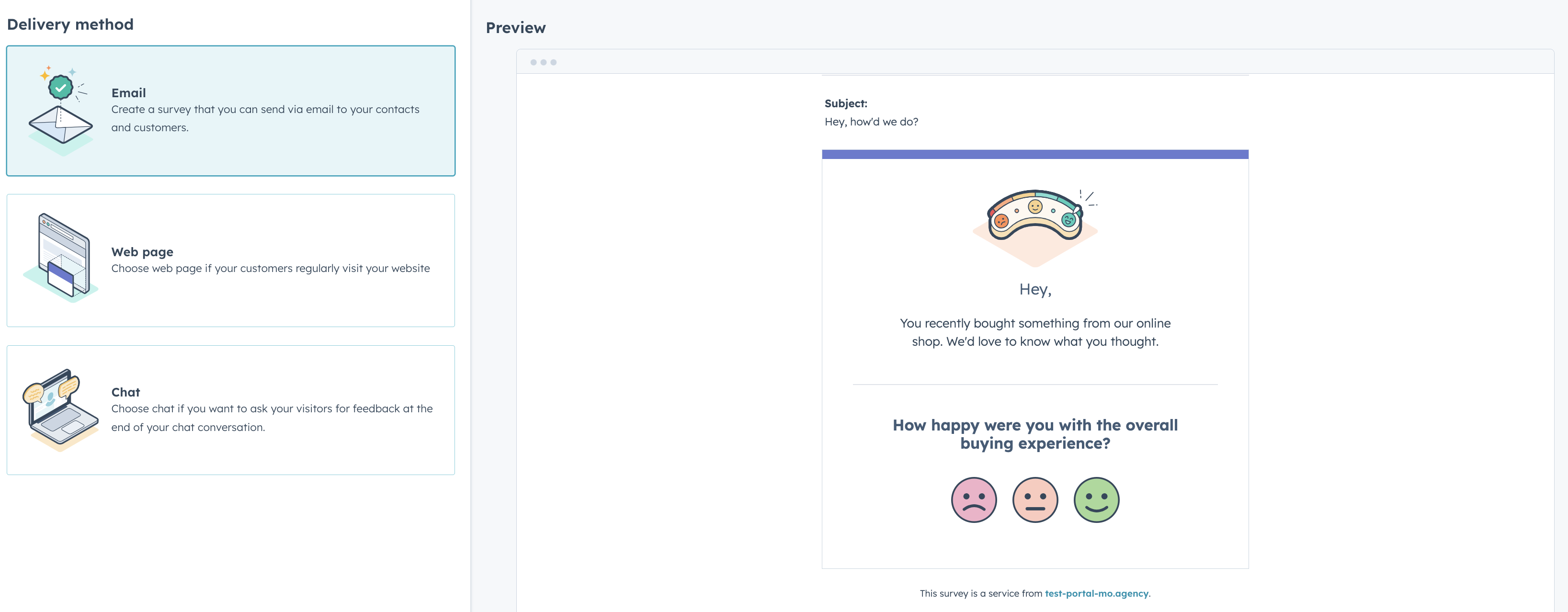Click the satisfaction gauge illustration in preview
Viewport: 1568px width, 612px height.
(x=1035, y=227)
